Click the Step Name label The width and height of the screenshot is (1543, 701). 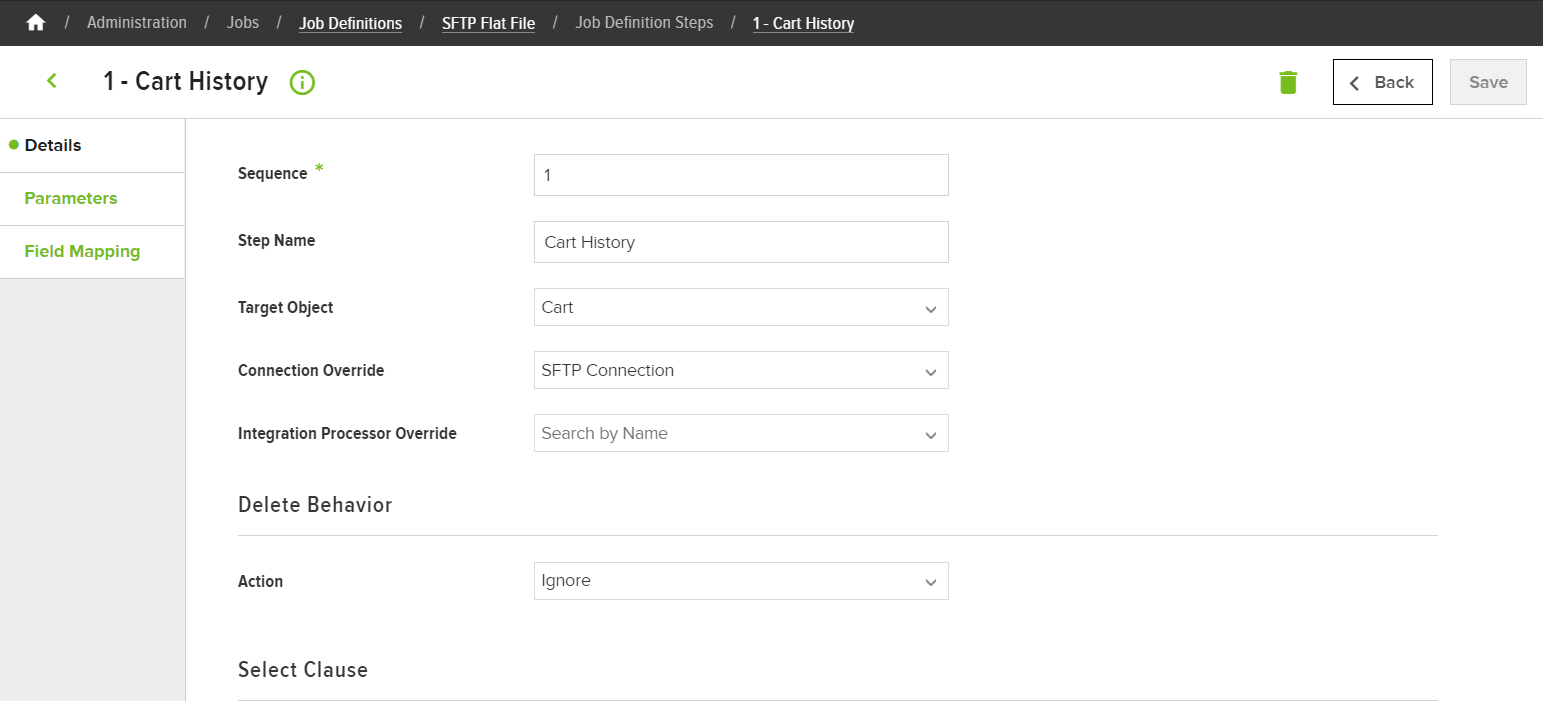tap(276, 241)
